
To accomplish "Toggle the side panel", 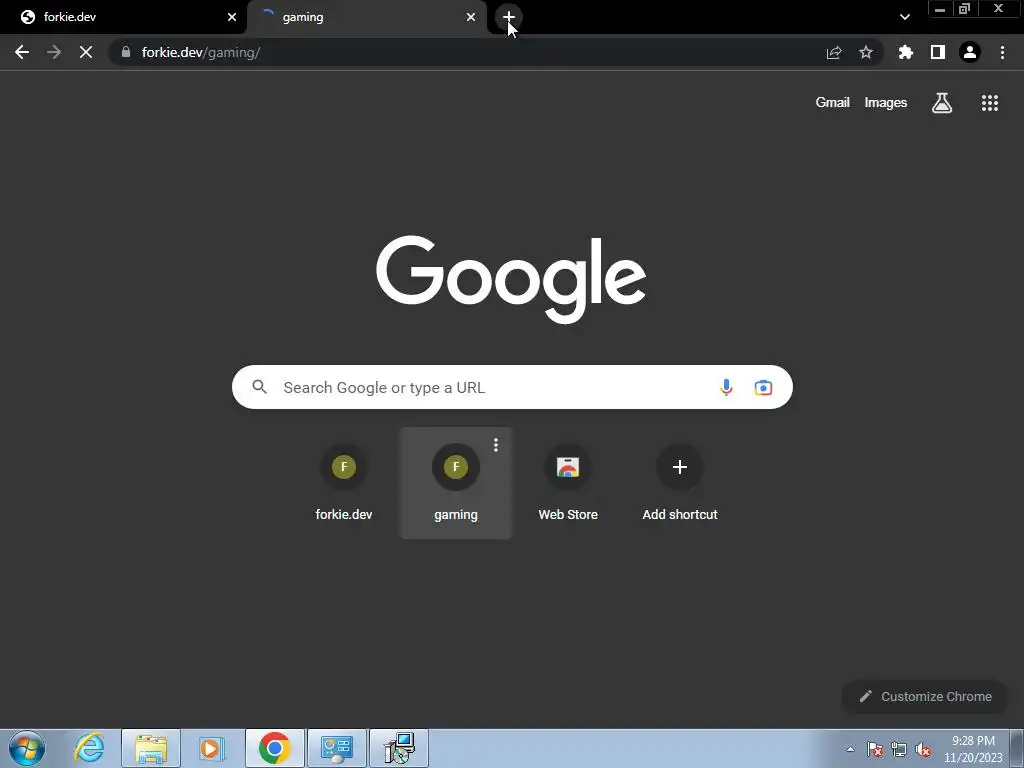I will coord(938,52).
